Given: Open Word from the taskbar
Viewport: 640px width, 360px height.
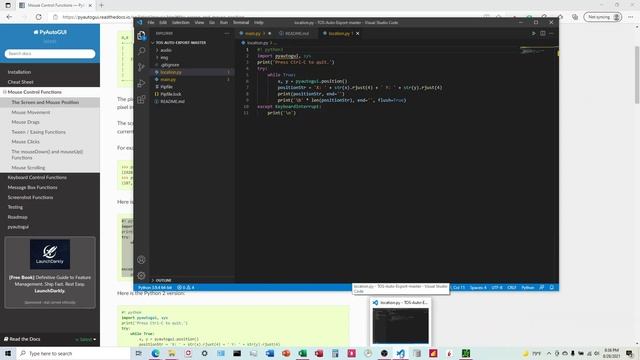Looking at the screenshot, I should pos(269,353).
